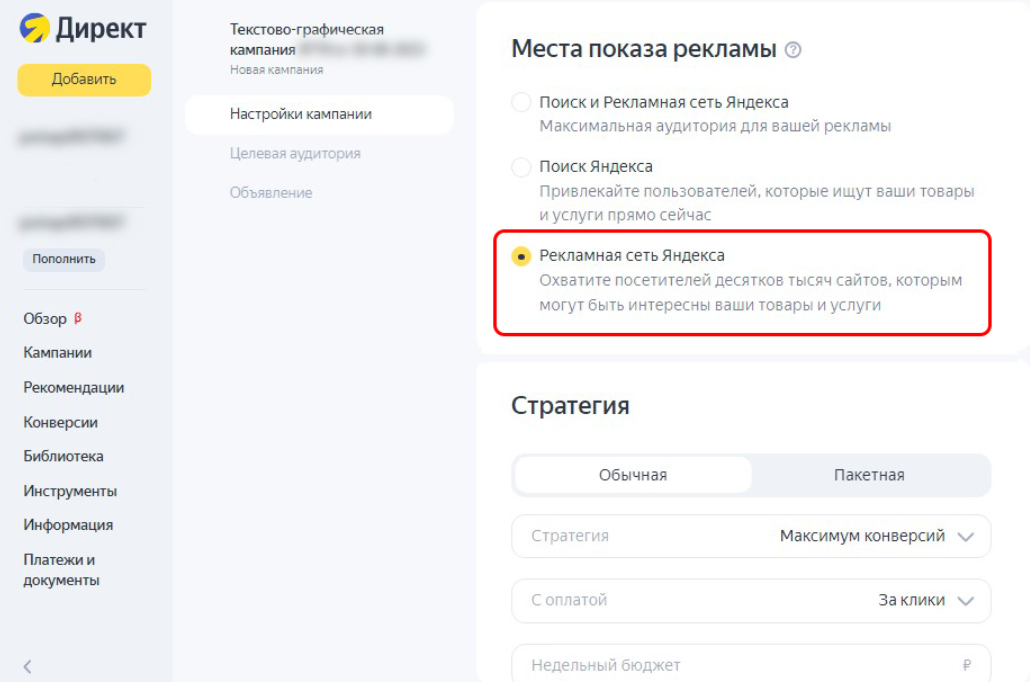Click the Привлекайте пользователей description text
Viewport: 1030px width, 683px height.
(757, 203)
